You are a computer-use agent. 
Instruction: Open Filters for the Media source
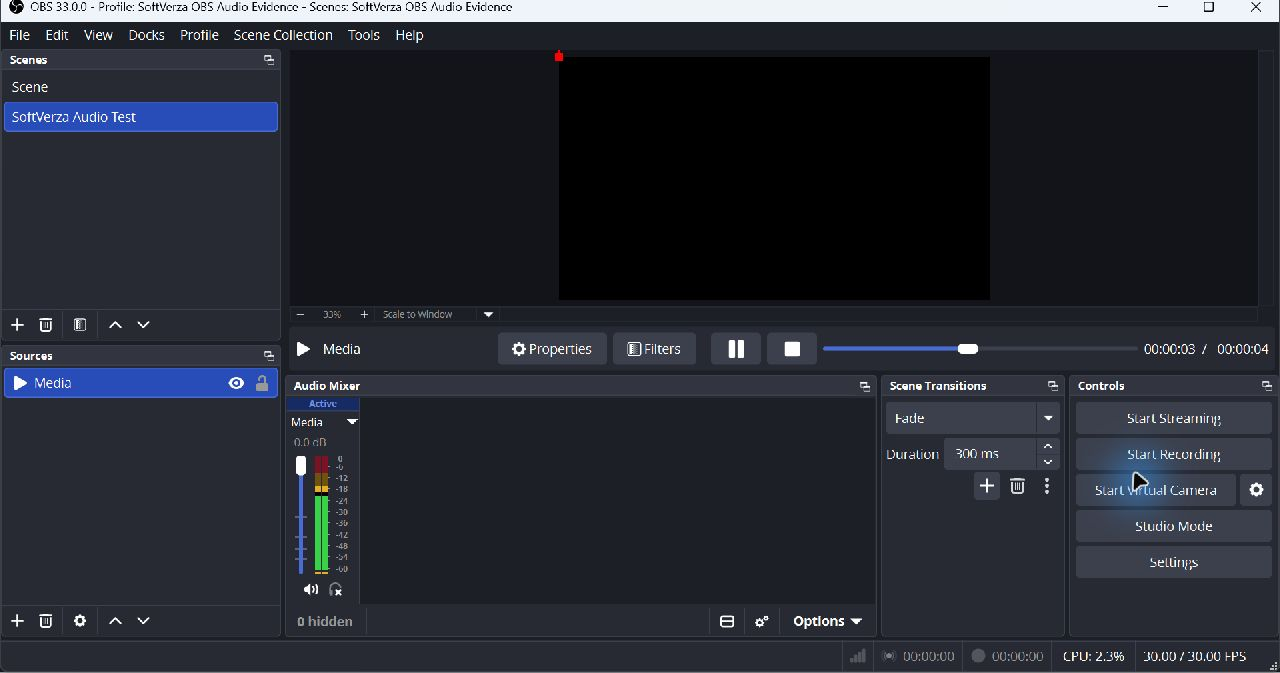point(654,349)
